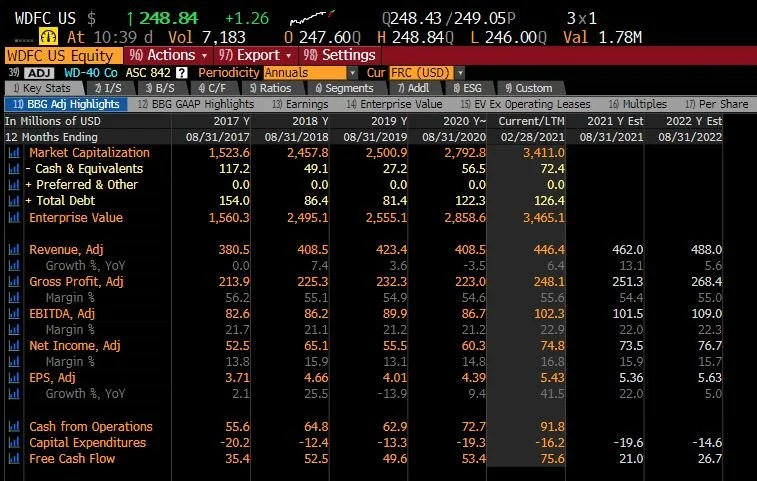Click the 2022 Y Est column header

(694, 121)
